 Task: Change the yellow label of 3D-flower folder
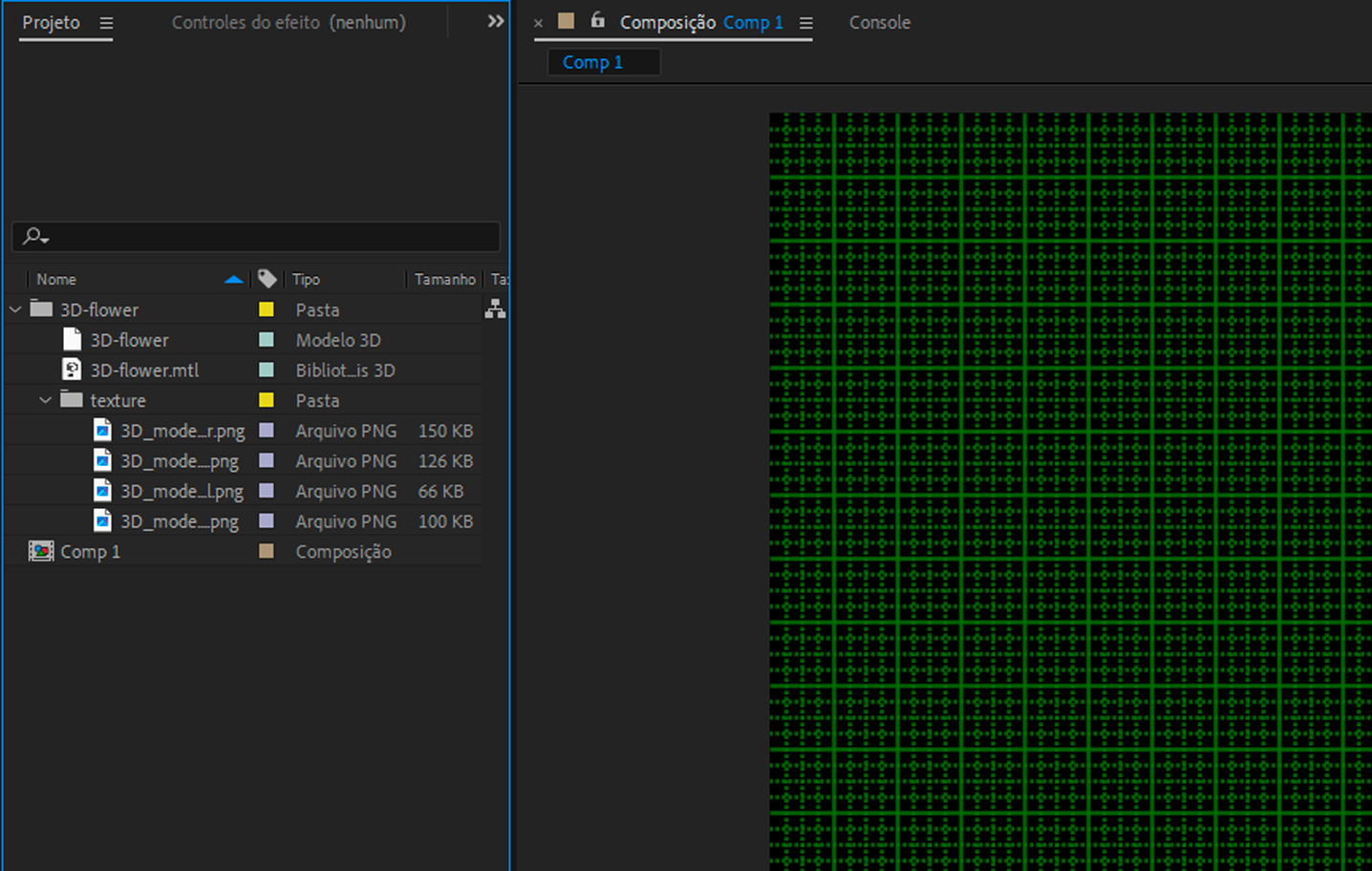[267, 309]
